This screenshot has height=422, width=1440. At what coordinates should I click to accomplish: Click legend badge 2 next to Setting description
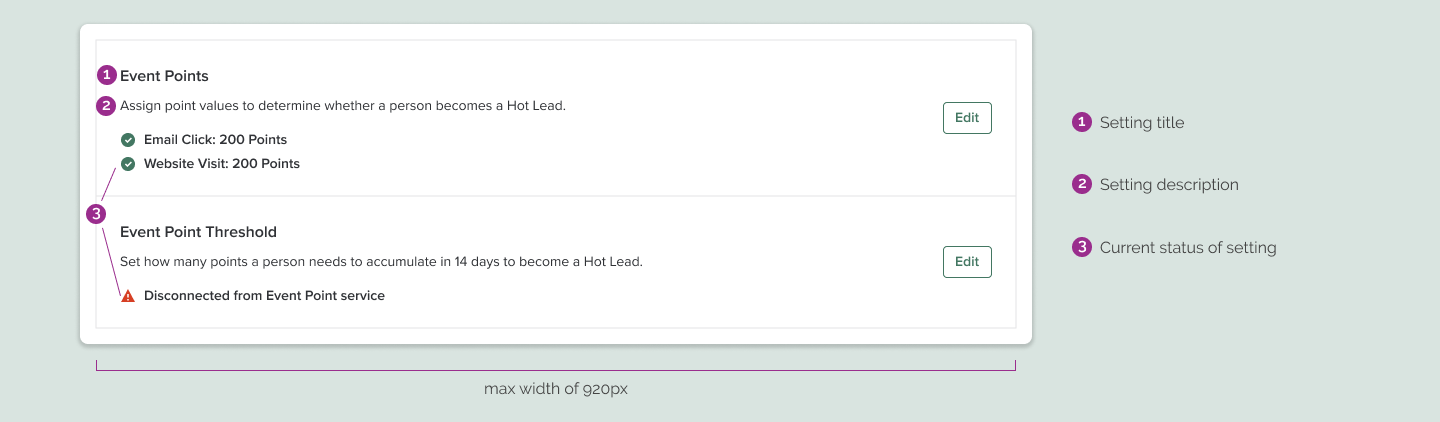[x=1081, y=185]
